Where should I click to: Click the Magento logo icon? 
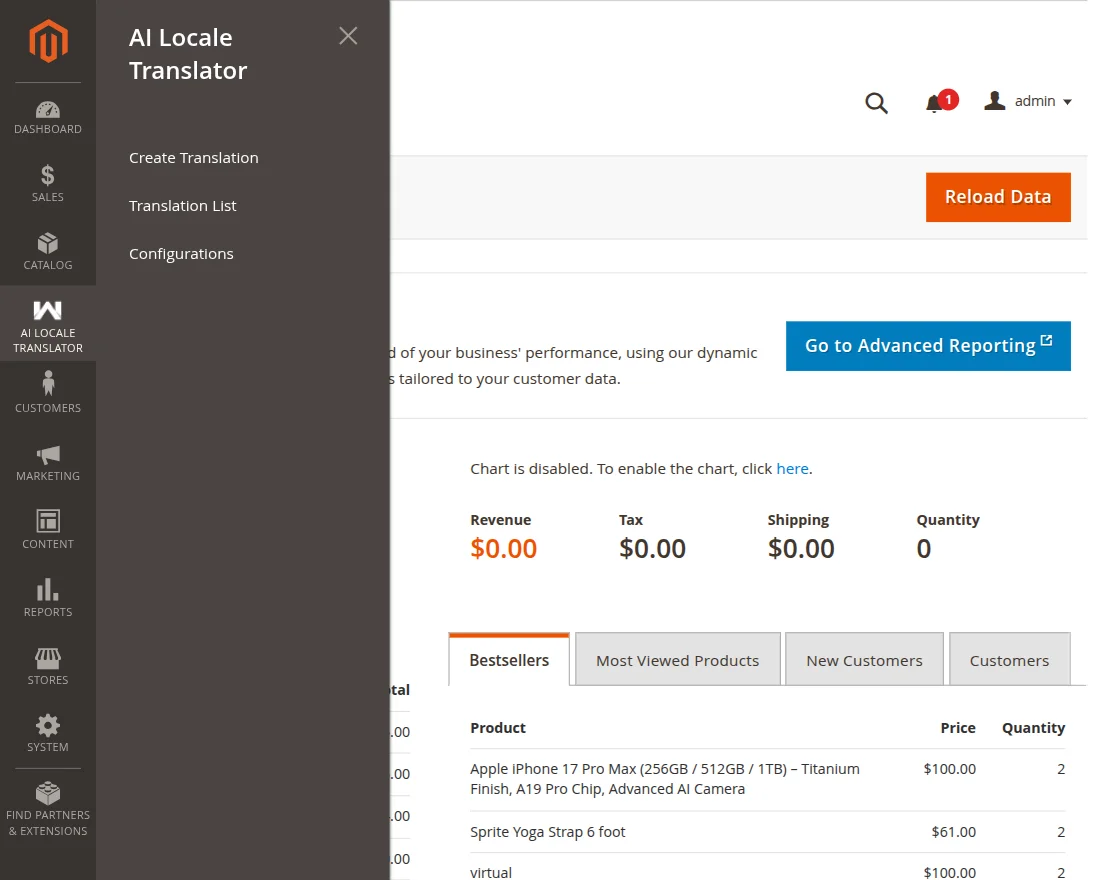click(48, 42)
